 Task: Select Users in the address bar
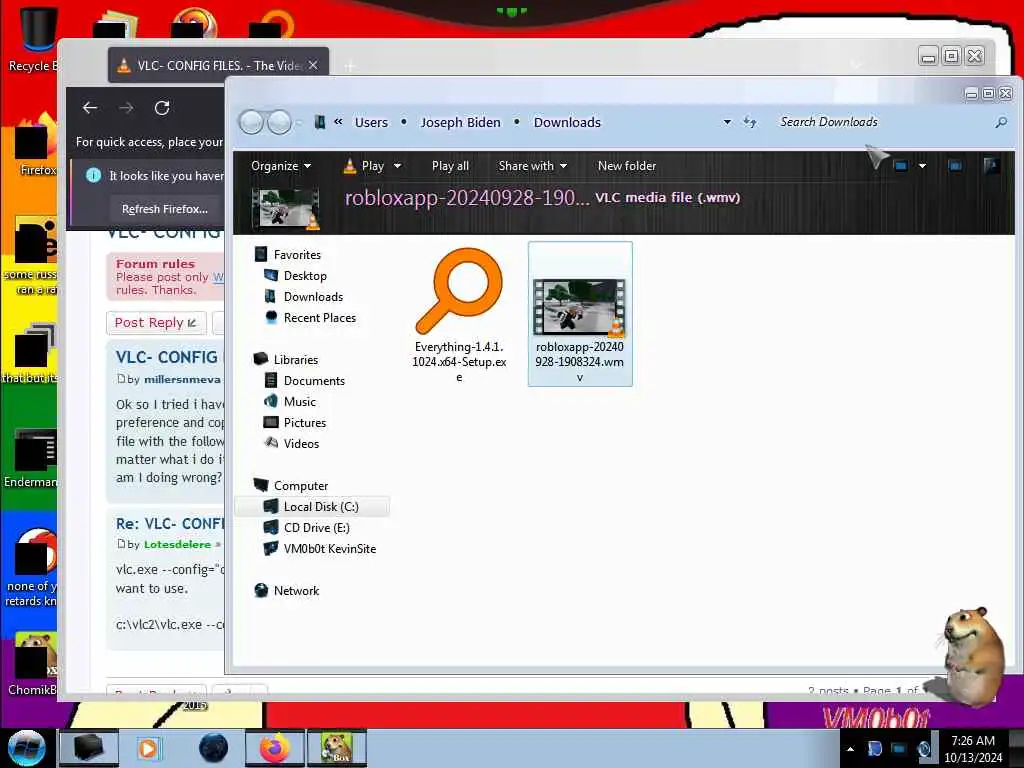pyautogui.click(x=371, y=122)
